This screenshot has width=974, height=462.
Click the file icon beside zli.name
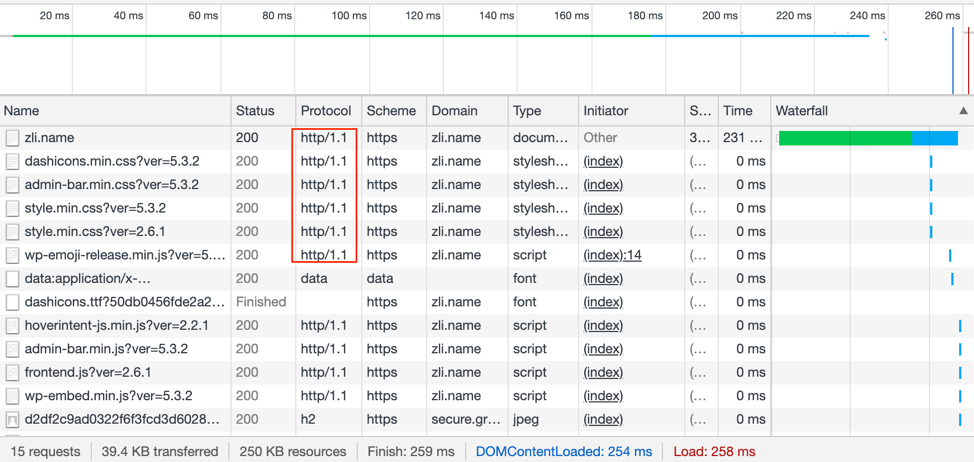[13, 138]
